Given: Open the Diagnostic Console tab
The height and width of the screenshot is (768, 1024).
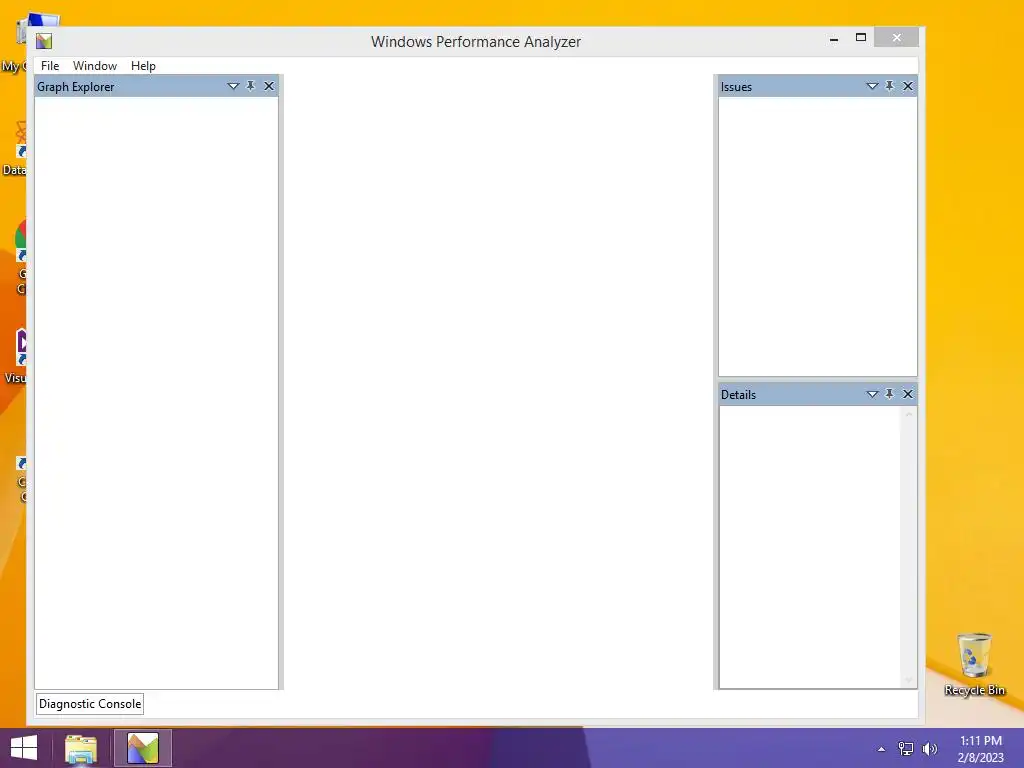Looking at the screenshot, I should pyautogui.click(x=90, y=704).
